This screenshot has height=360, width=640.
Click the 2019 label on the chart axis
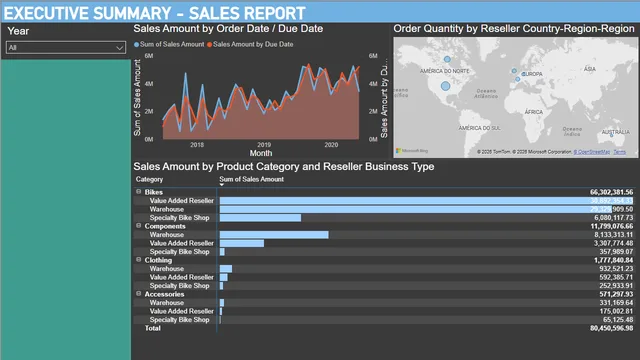pos(264,145)
